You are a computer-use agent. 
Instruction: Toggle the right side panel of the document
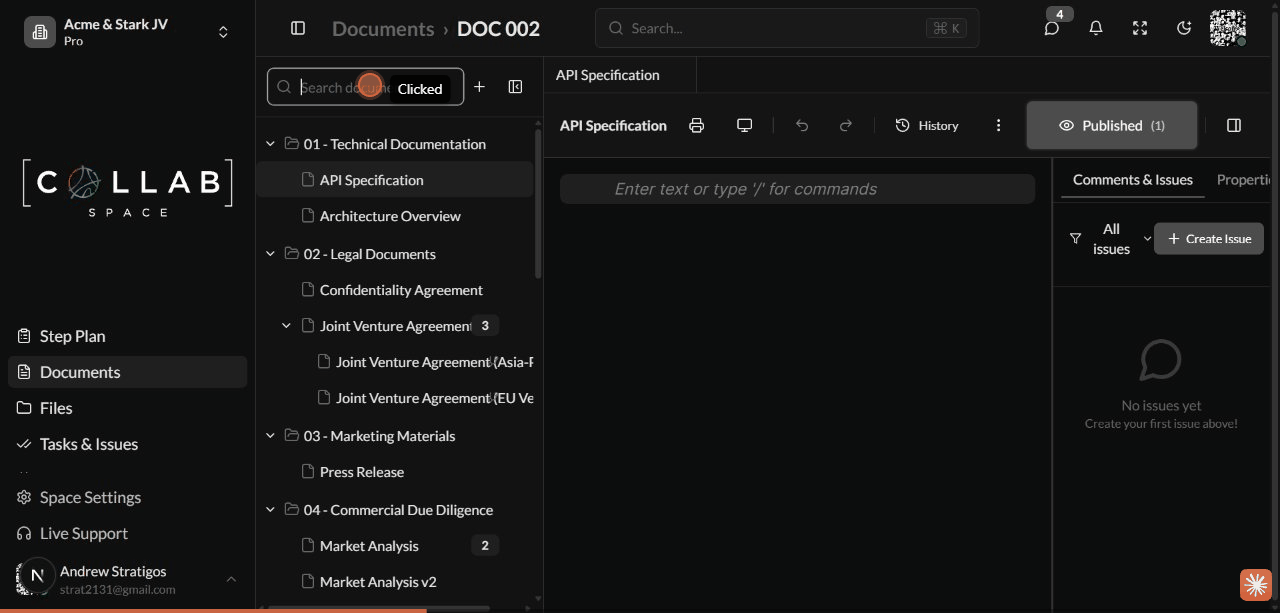click(1233, 125)
